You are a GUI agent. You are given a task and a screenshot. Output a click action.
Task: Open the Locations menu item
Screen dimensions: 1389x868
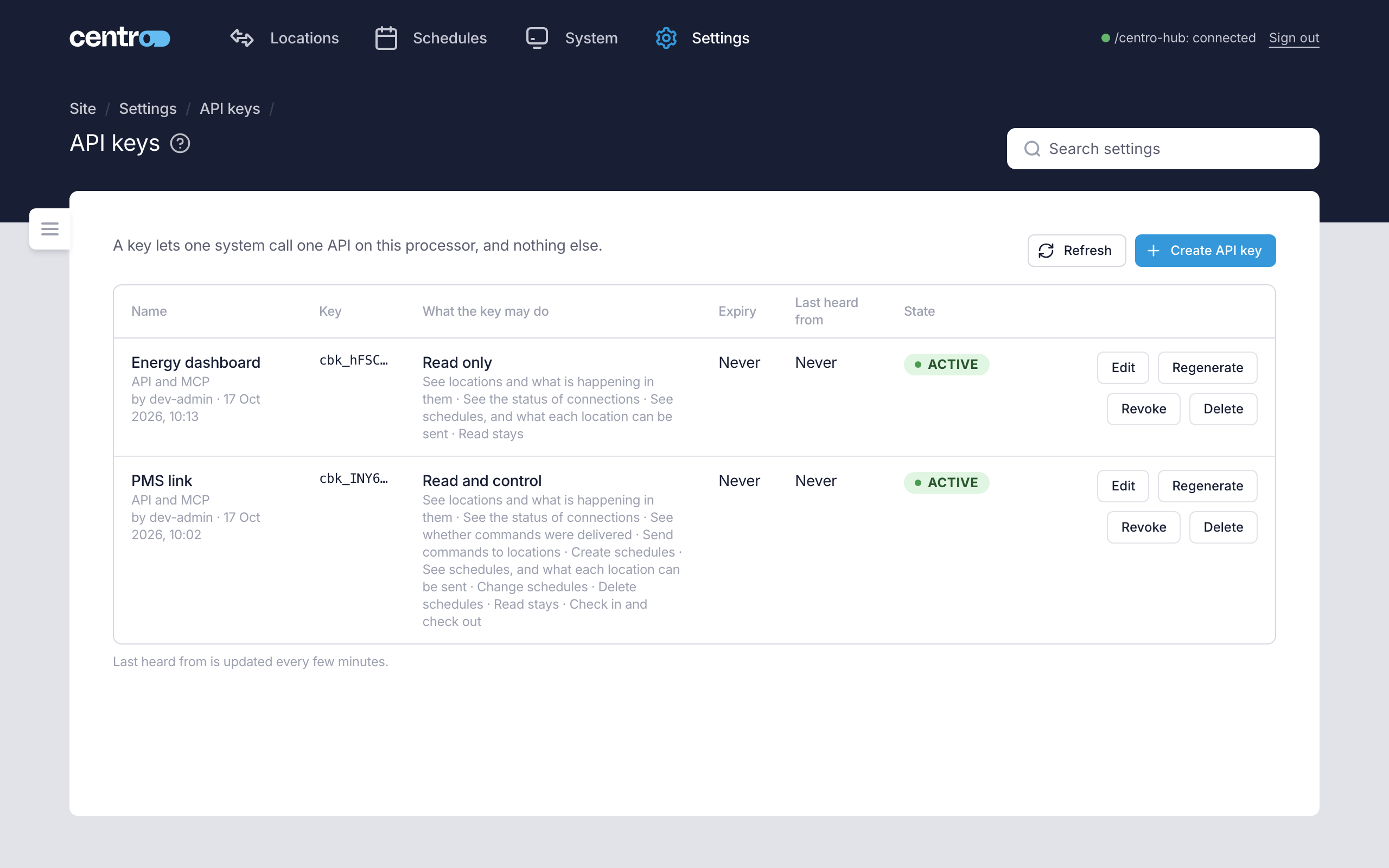coord(285,38)
